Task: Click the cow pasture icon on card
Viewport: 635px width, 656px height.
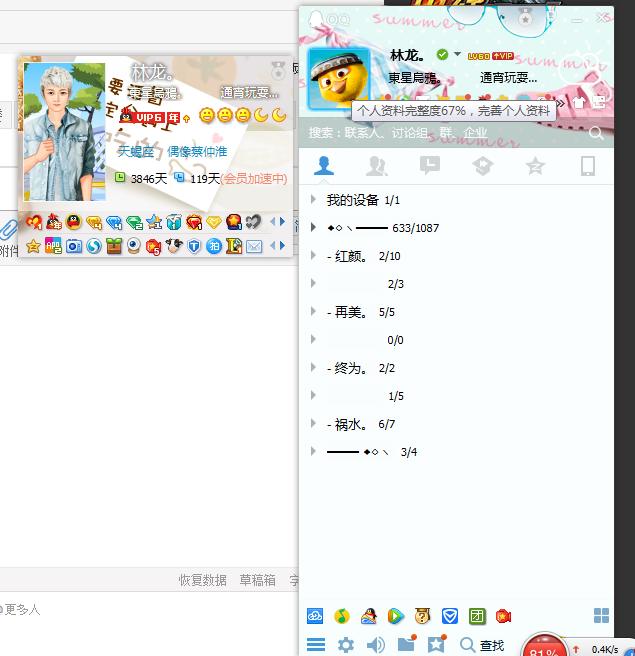Action: tap(174, 246)
